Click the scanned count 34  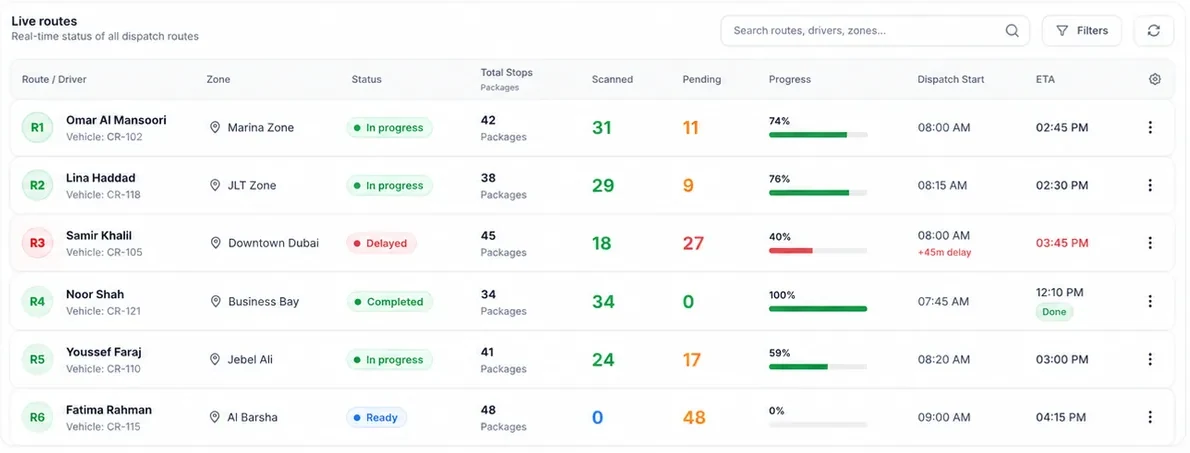(603, 301)
